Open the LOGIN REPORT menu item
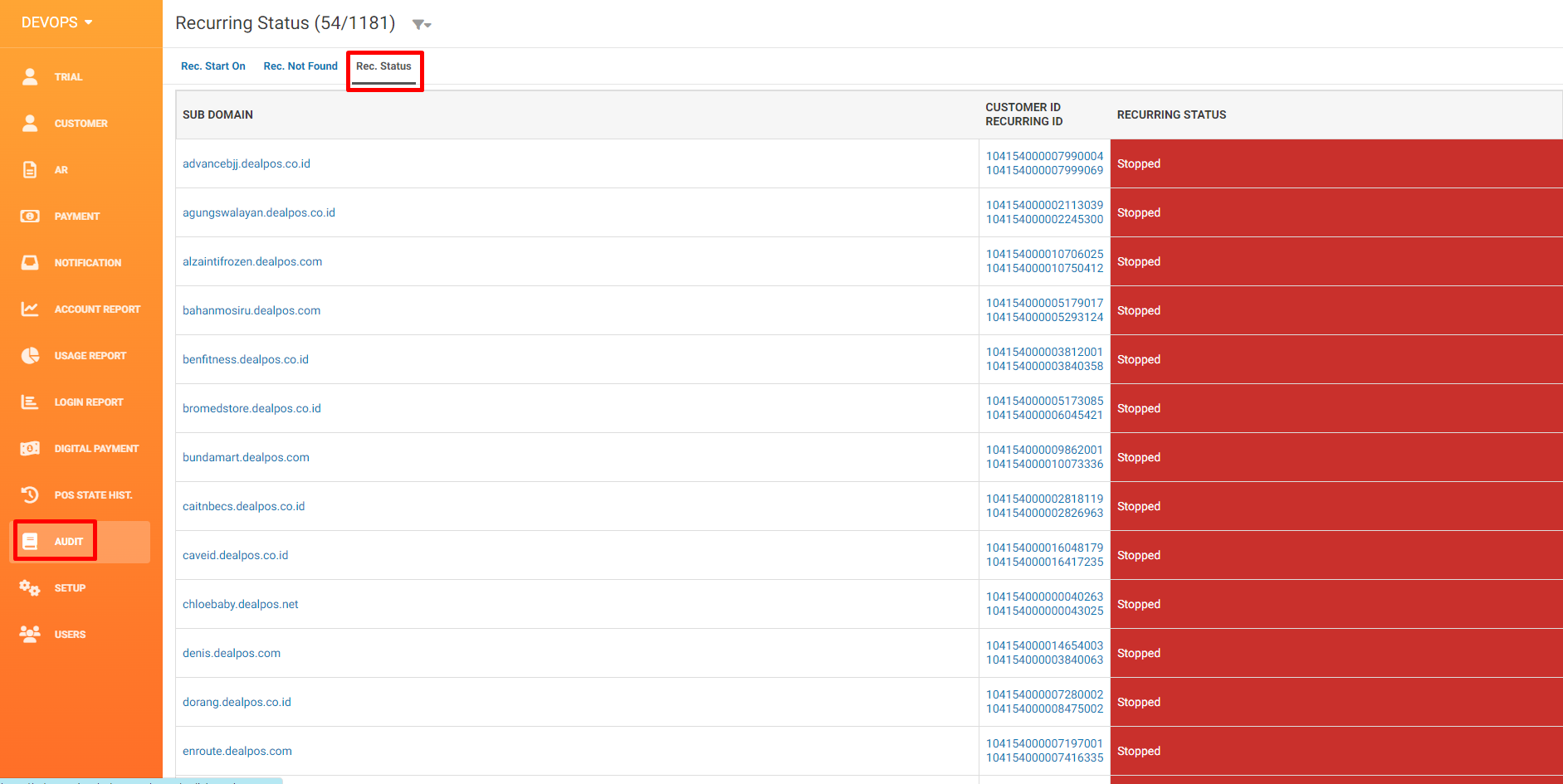 (x=89, y=402)
